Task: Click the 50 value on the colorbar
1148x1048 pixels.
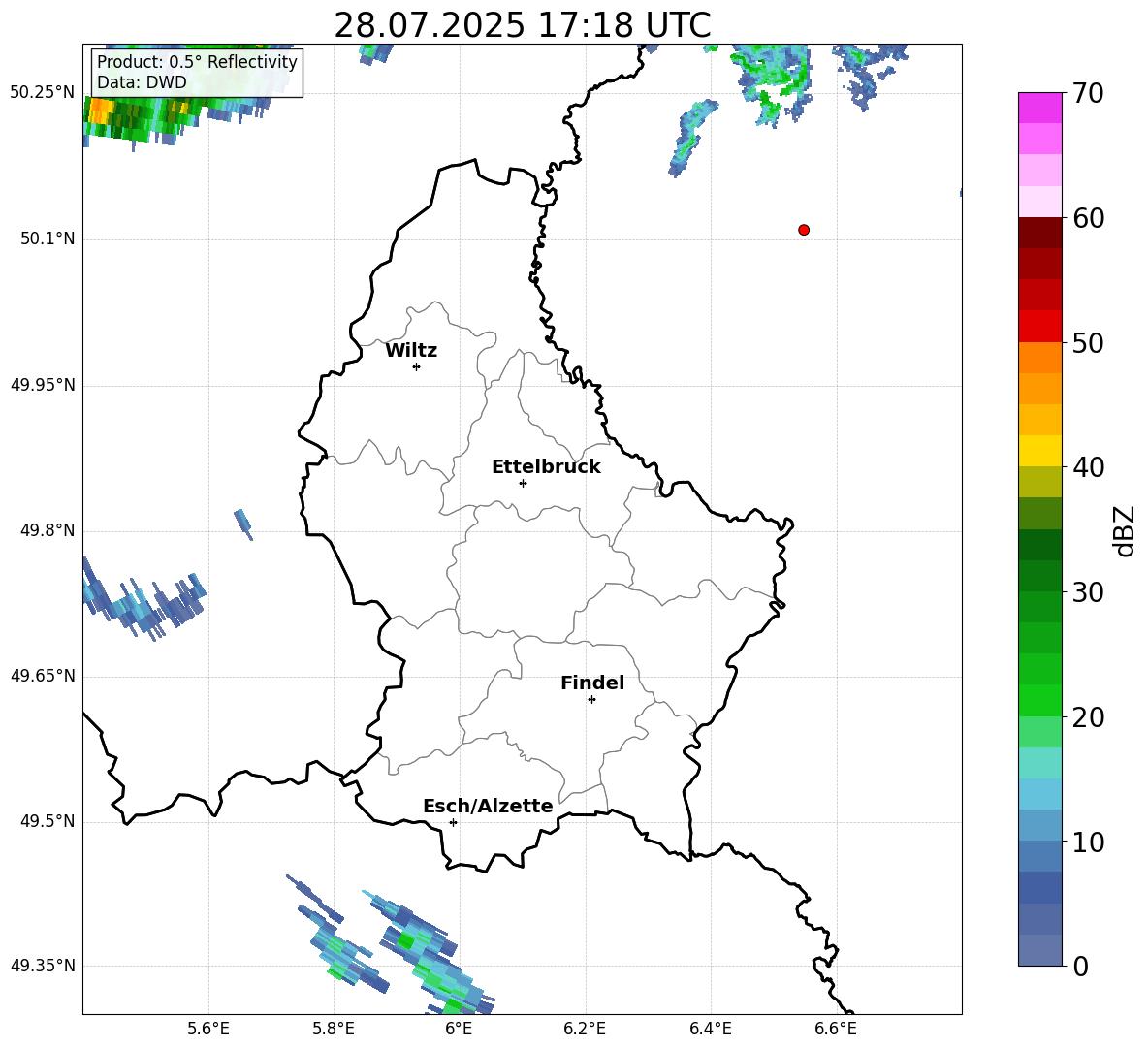Action: [1088, 342]
